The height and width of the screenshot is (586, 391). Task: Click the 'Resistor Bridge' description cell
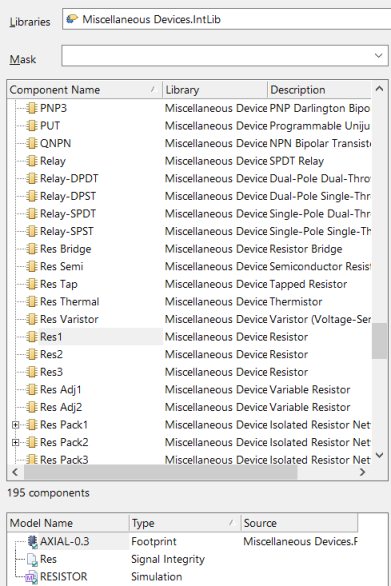pos(306,249)
